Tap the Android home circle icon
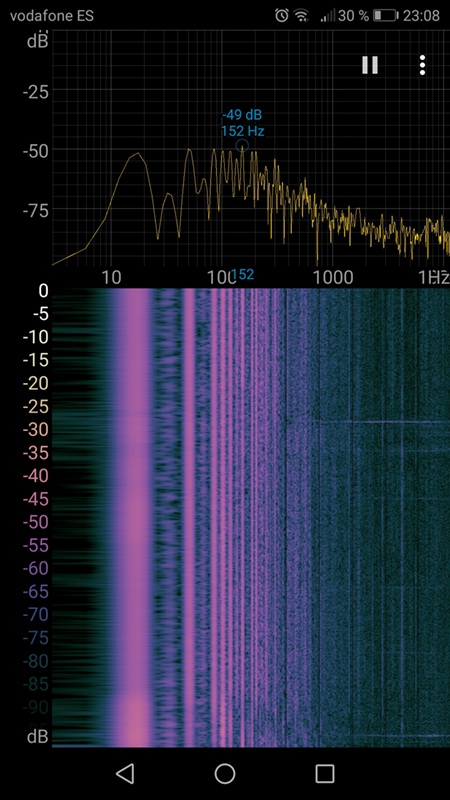 pyautogui.click(x=225, y=773)
